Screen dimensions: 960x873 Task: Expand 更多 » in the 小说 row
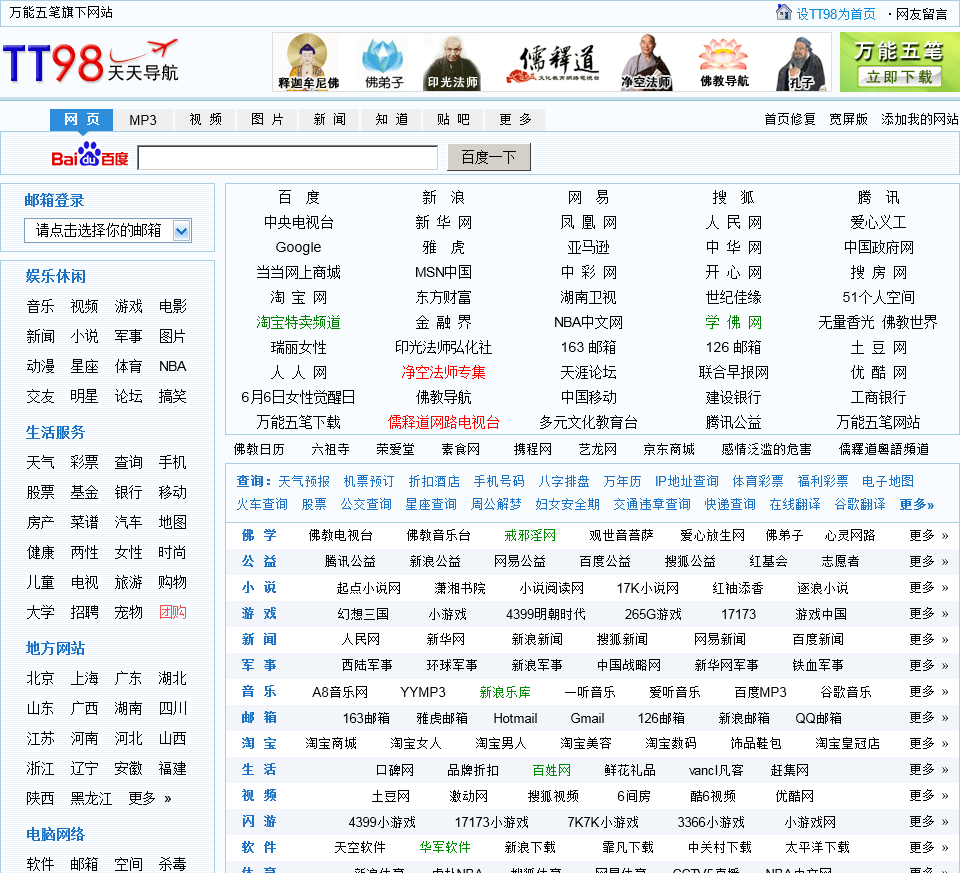929,588
